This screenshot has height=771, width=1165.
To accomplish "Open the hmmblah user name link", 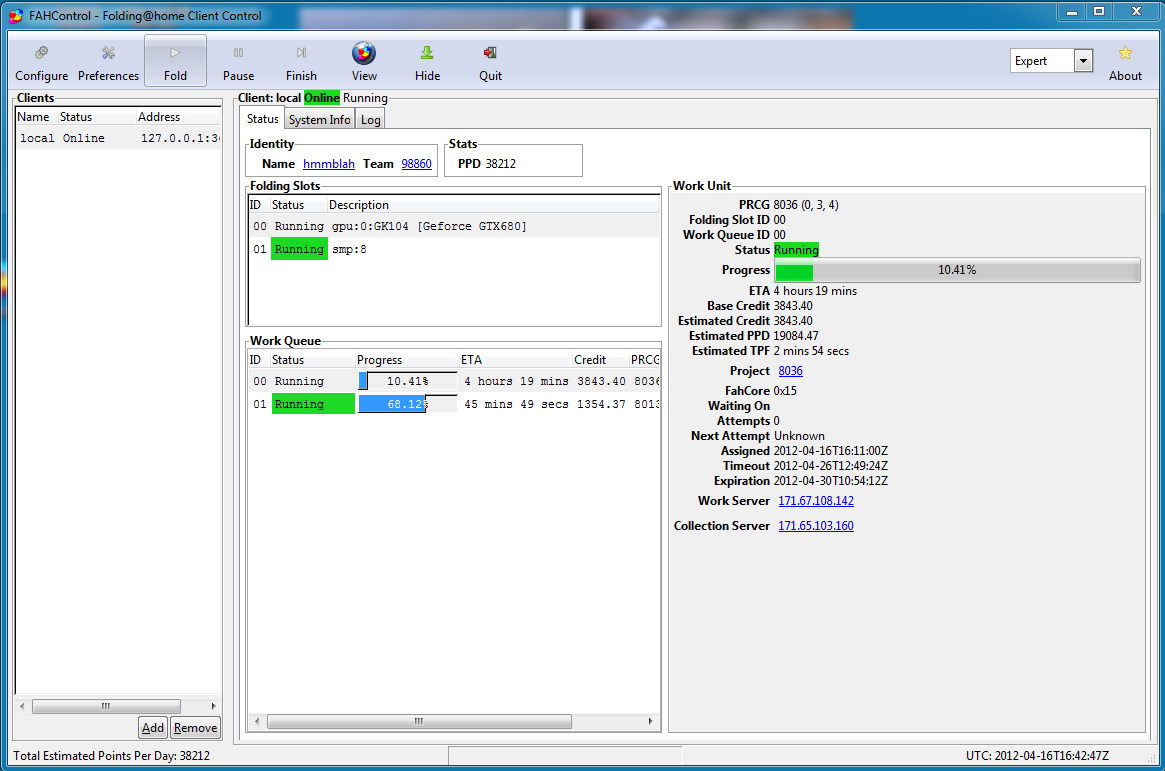I will coord(328,164).
